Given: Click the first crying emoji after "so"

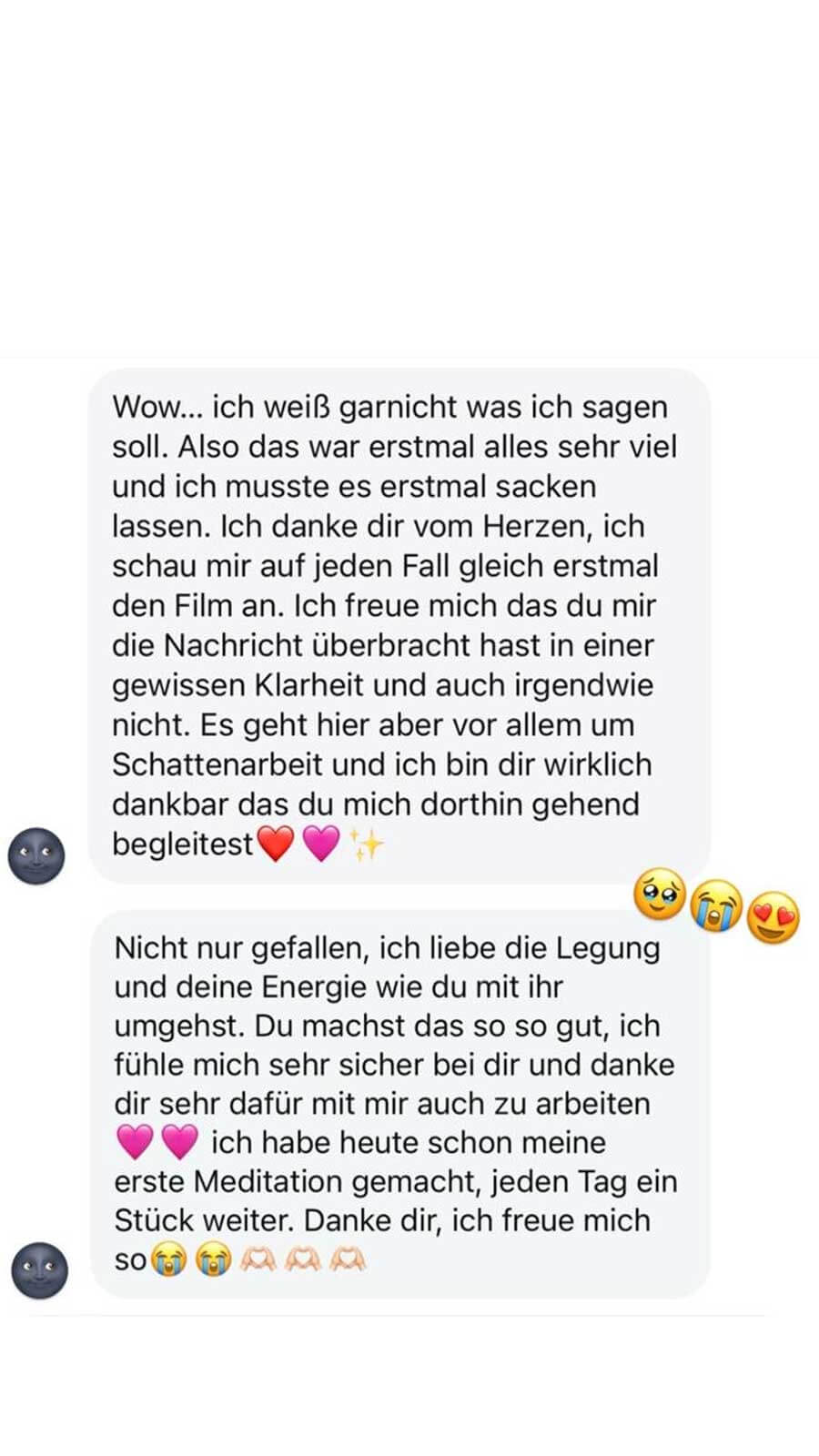Looking at the screenshot, I should point(168,1259).
